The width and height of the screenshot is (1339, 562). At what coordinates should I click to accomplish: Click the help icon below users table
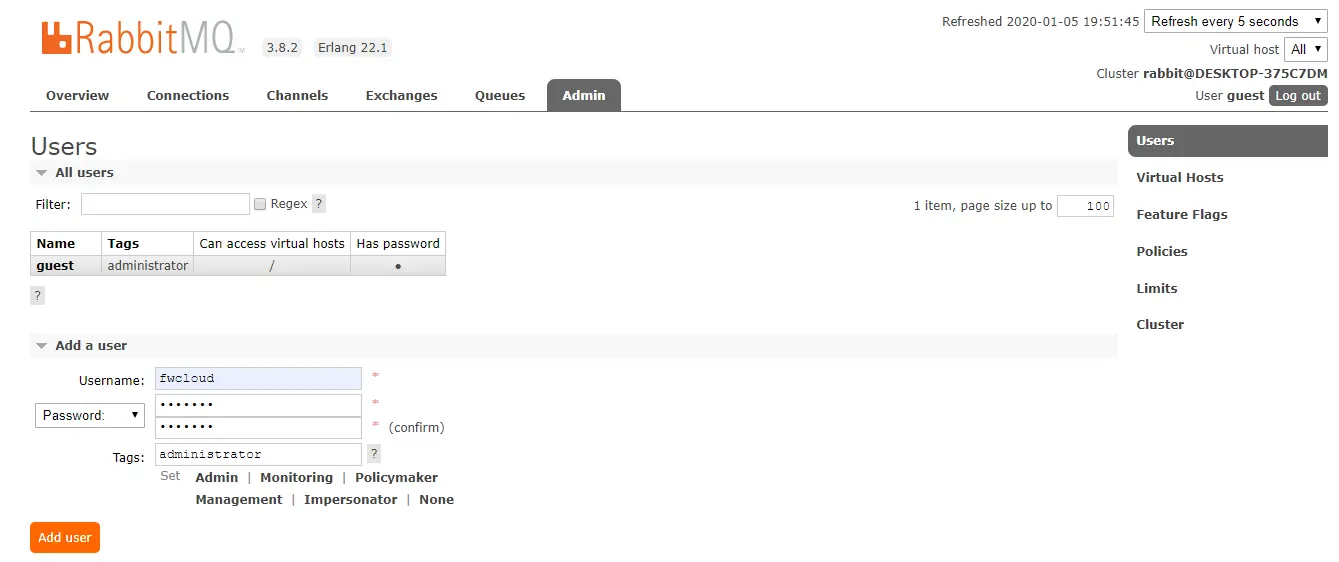coord(37,295)
